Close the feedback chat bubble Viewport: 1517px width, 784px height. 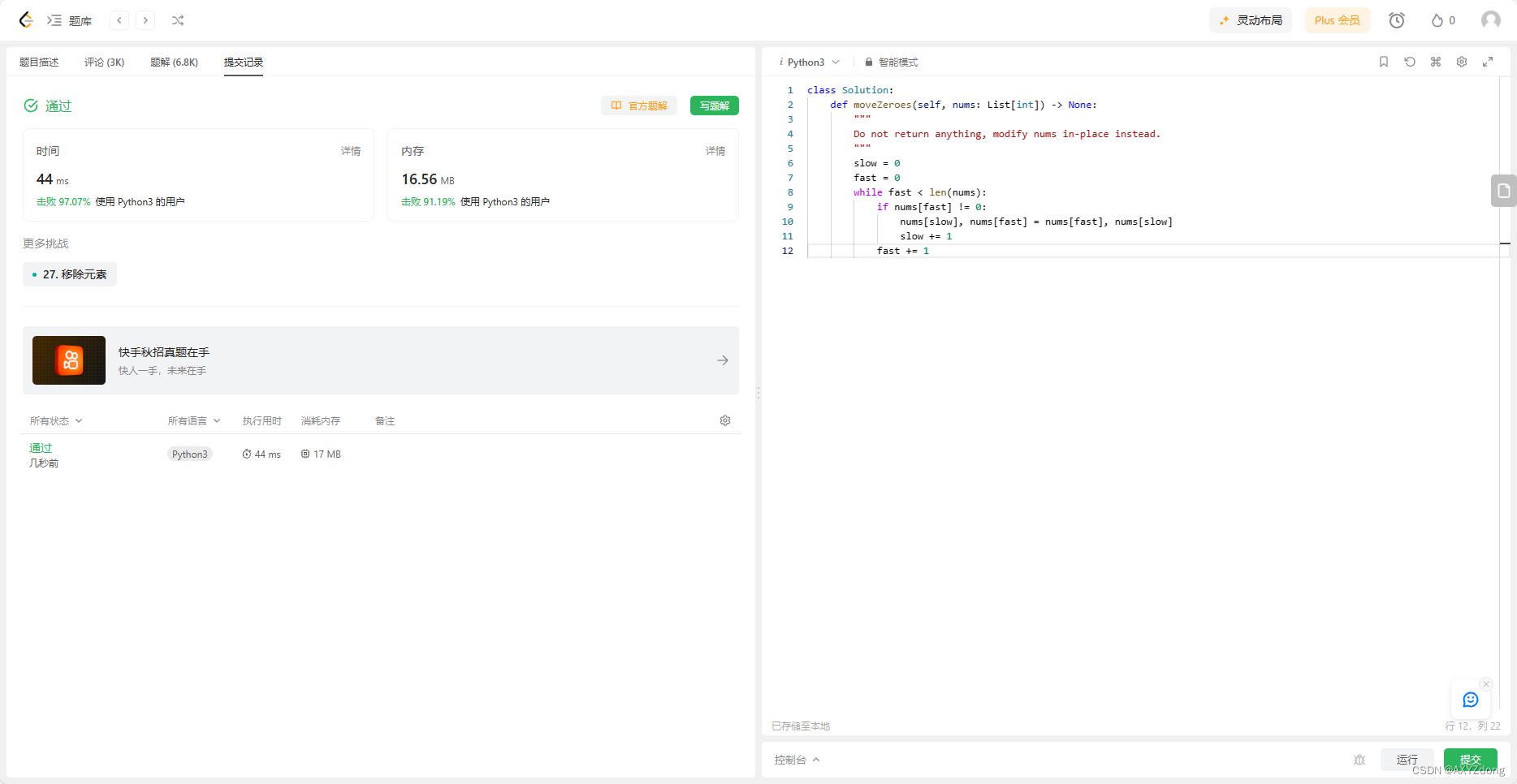(1486, 684)
